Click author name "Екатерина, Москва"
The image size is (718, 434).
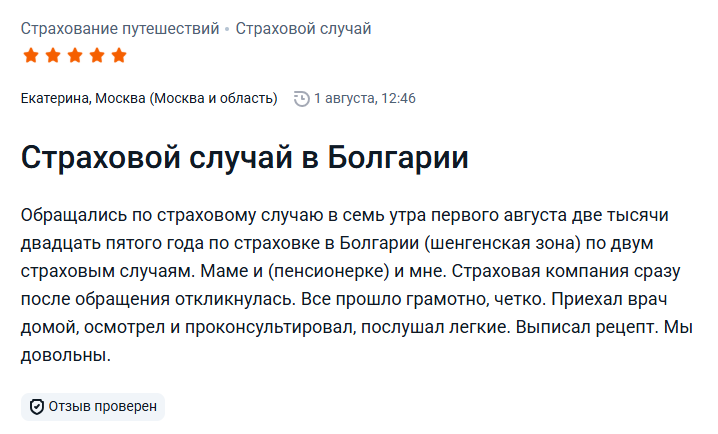point(82,98)
